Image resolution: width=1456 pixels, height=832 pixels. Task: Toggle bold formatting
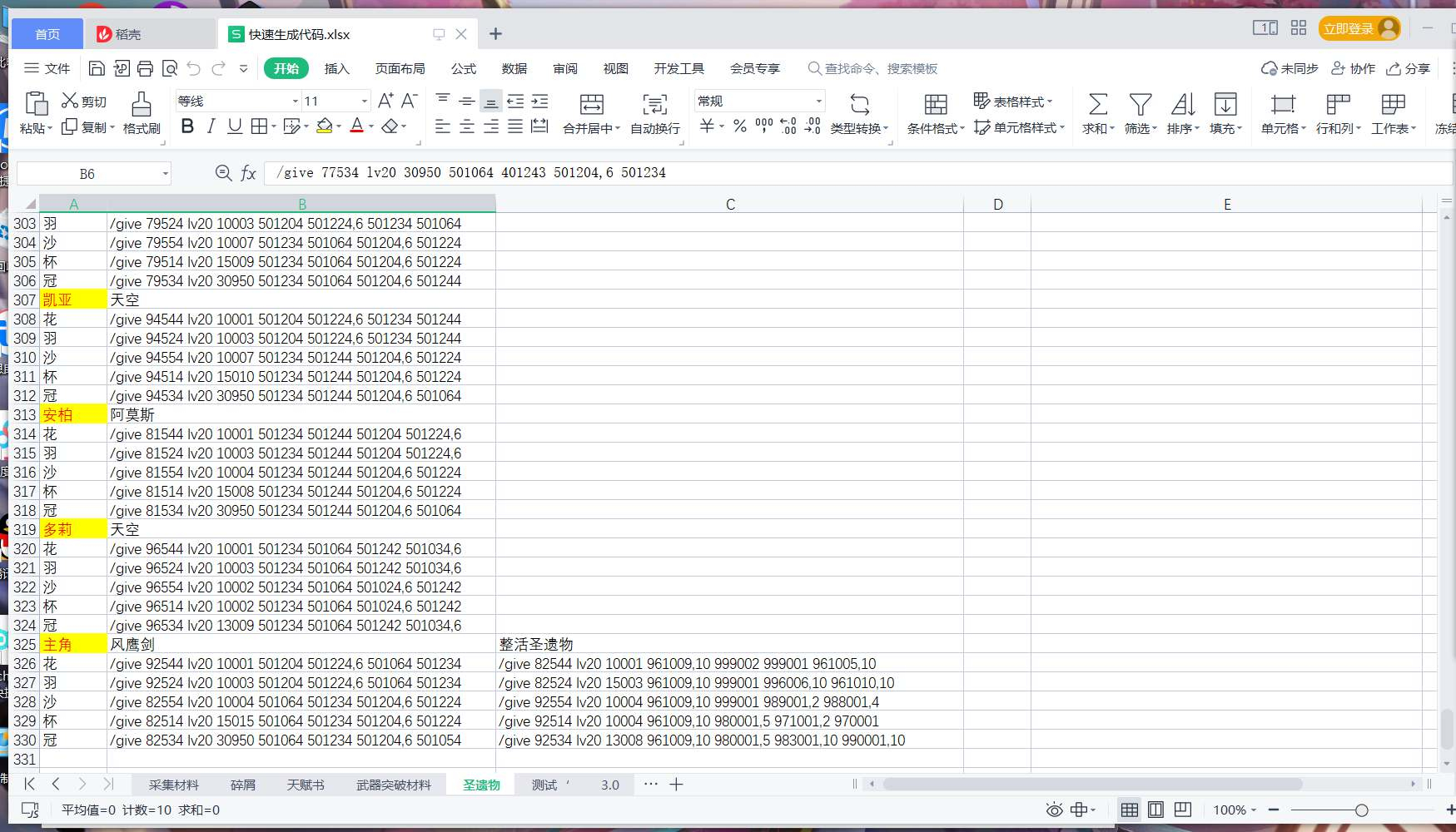click(187, 126)
